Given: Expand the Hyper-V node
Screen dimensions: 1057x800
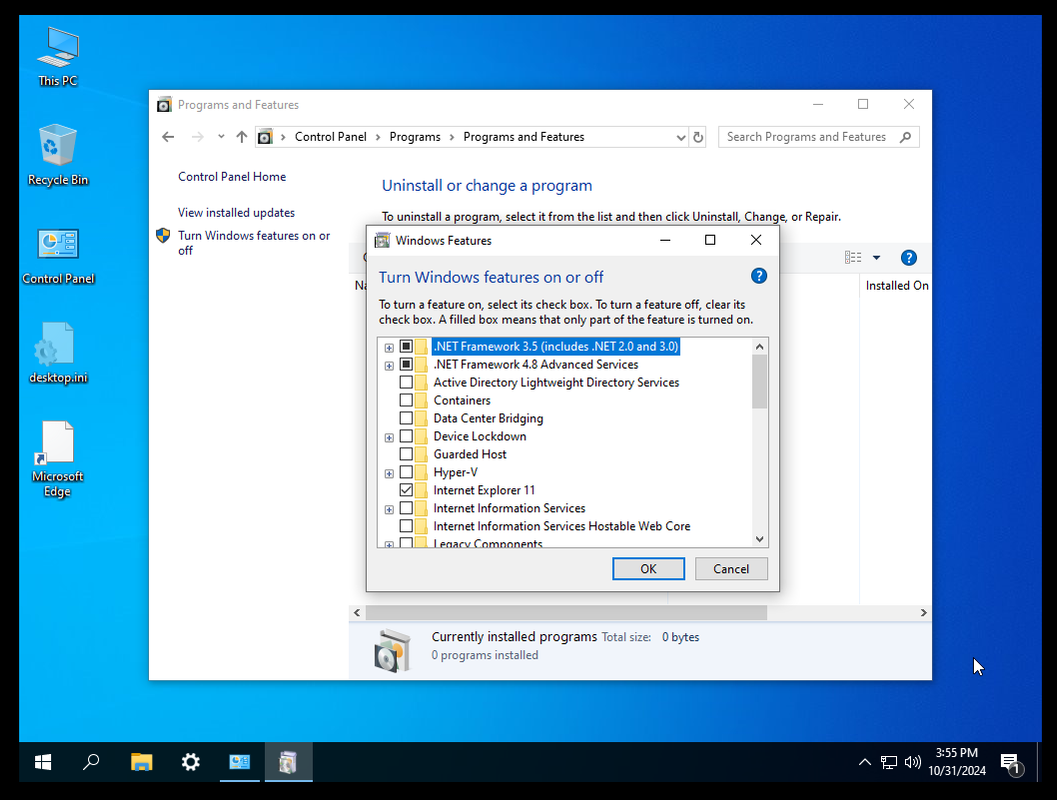Looking at the screenshot, I should pyautogui.click(x=389, y=474).
